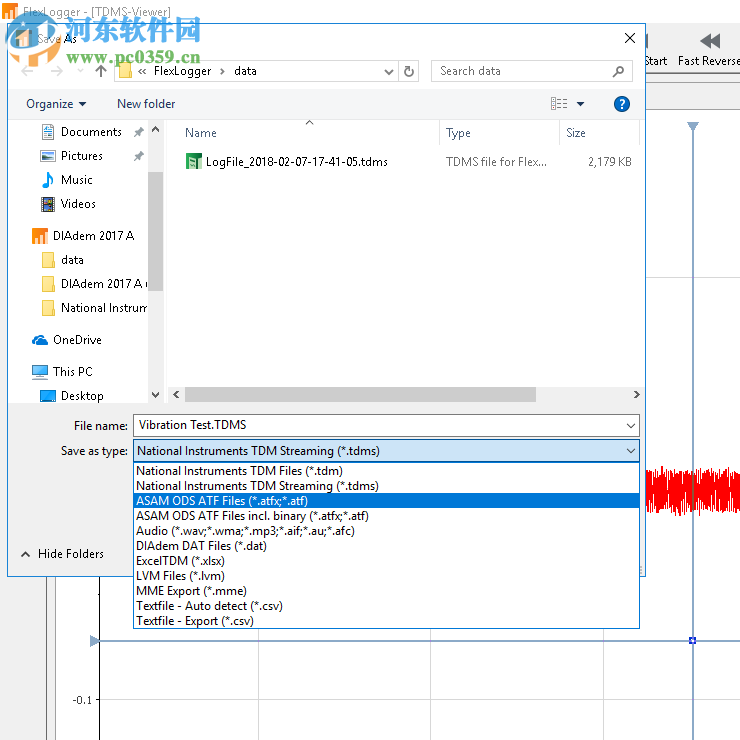
Task: Click the navigation pane scrollbar thumb
Action: pyautogui.click(x=155, y=231)
